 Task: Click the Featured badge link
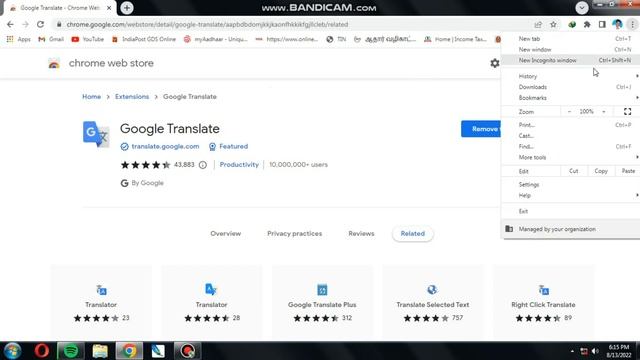(x=229, y=147)
